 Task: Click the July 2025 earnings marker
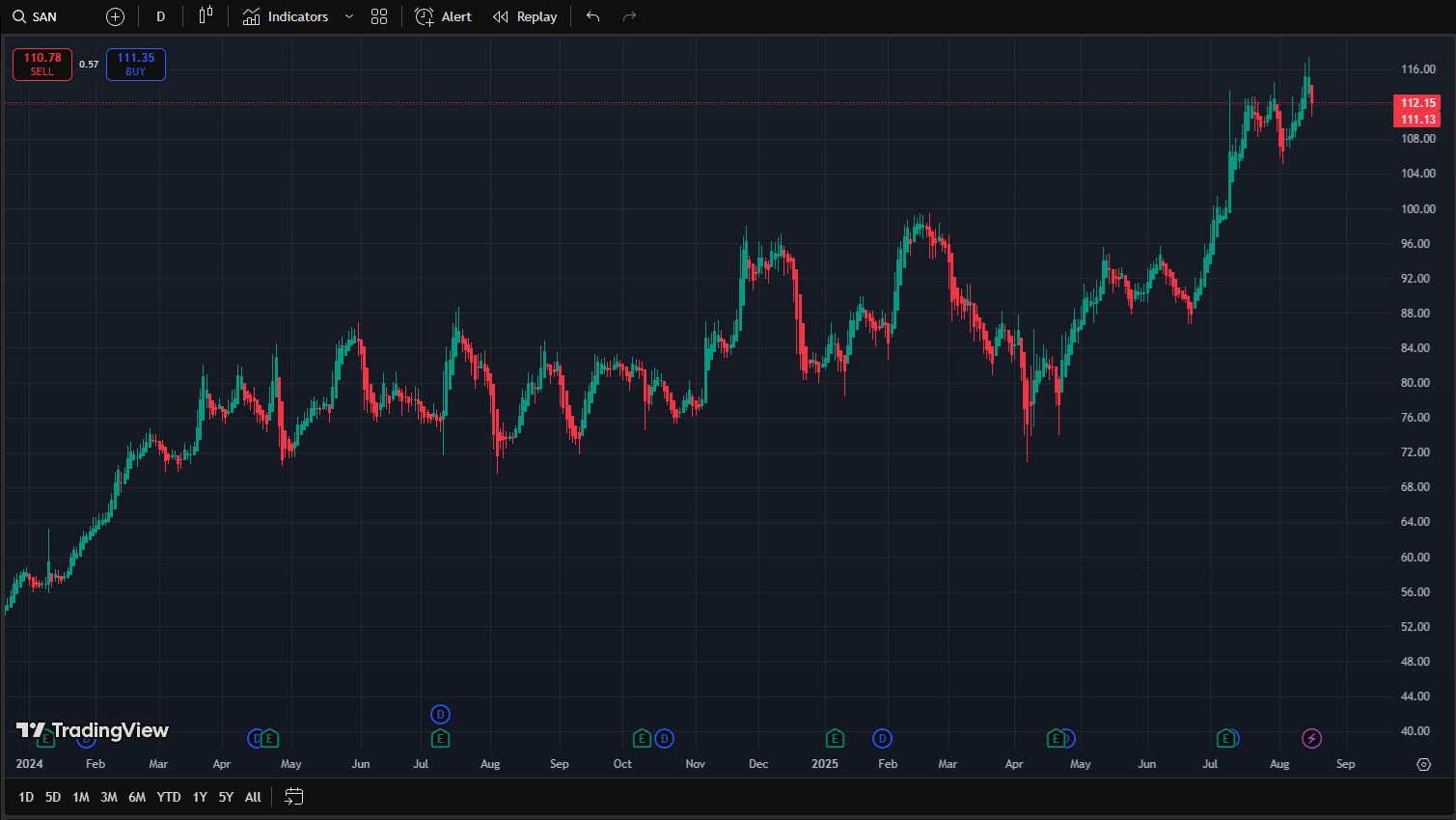tap(1225, 739)
